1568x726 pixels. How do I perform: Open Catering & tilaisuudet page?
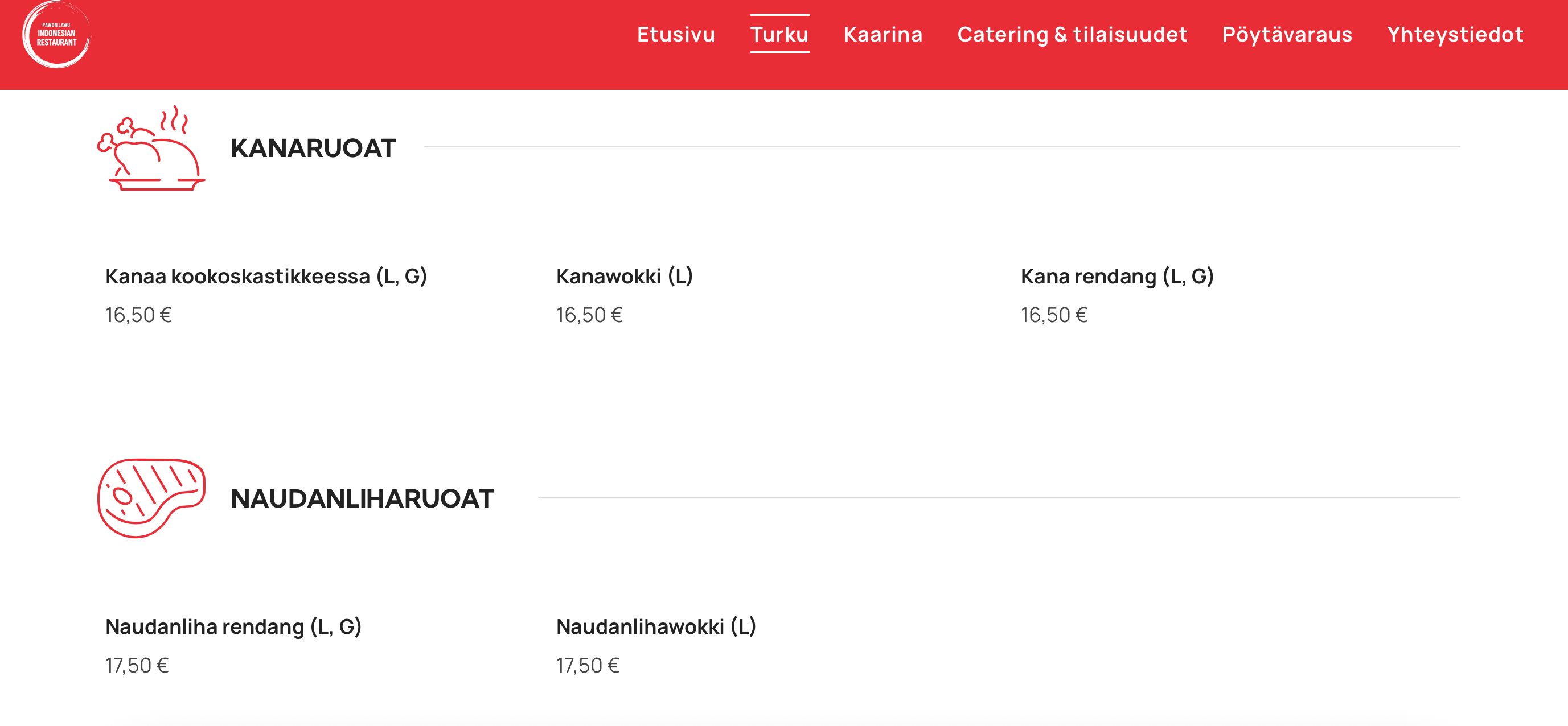pyautogui.click(x=1072, y=35)
